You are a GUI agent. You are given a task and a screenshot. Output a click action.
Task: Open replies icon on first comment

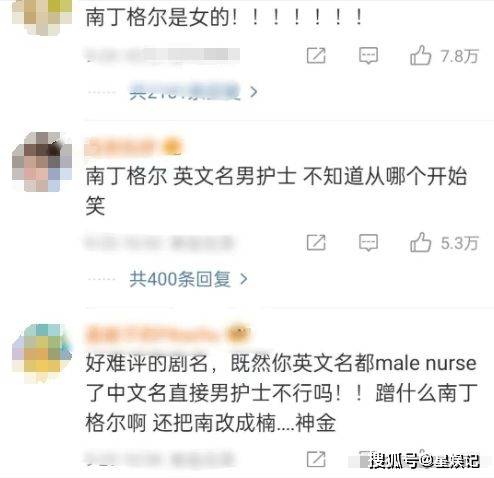(x=368, y=55)
